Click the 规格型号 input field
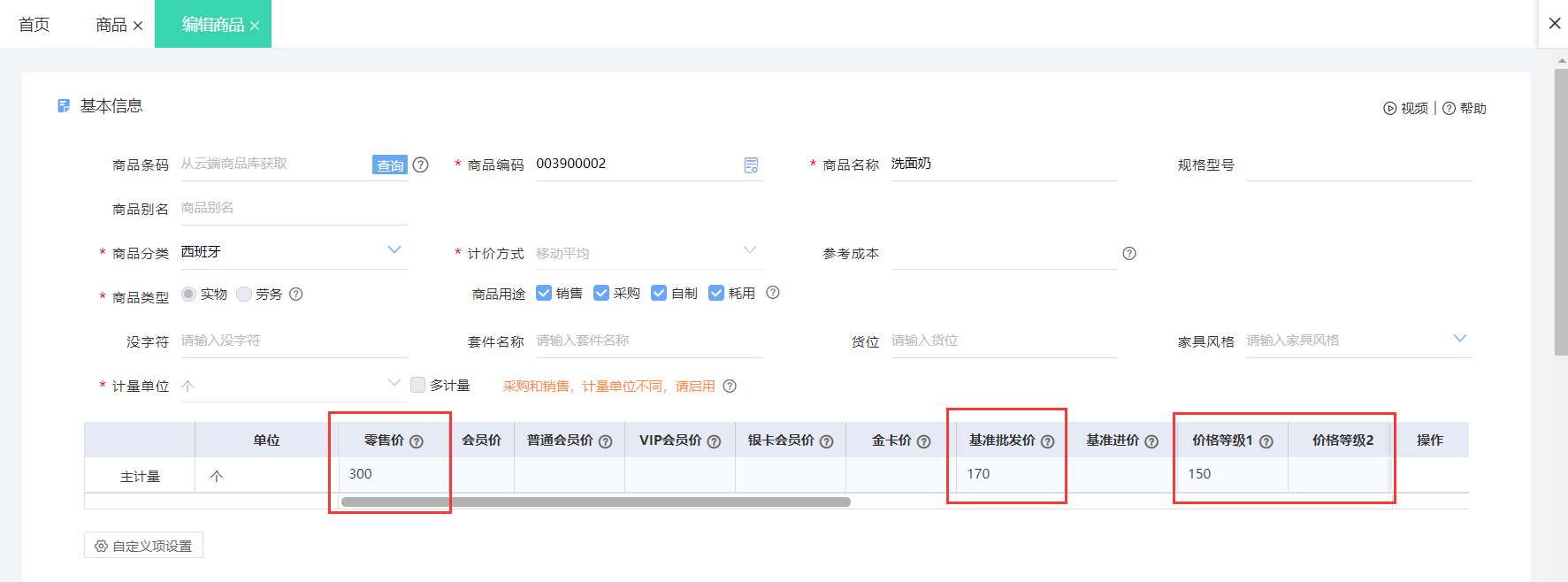The image size is (1568, 582). [x=1359, y=165]
